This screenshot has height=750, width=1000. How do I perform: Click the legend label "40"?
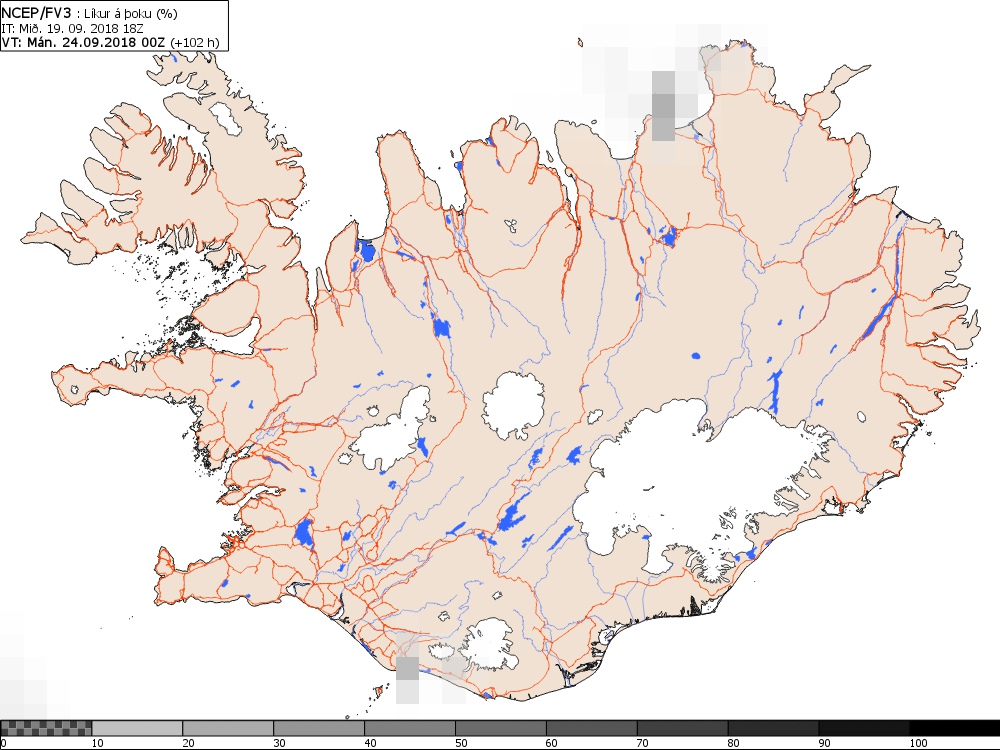(370, 743)
